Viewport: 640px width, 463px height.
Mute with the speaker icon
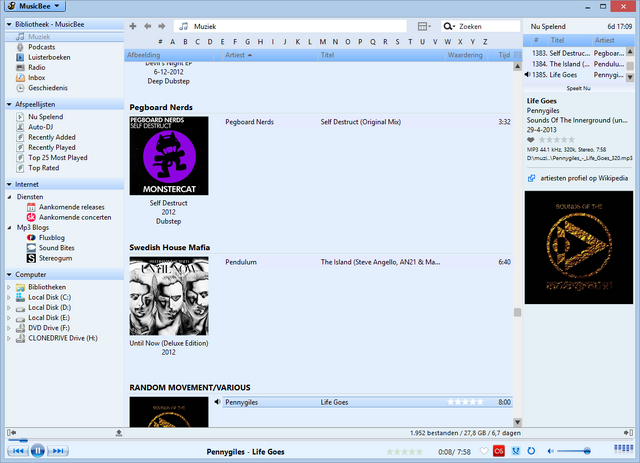coord(551,451)
